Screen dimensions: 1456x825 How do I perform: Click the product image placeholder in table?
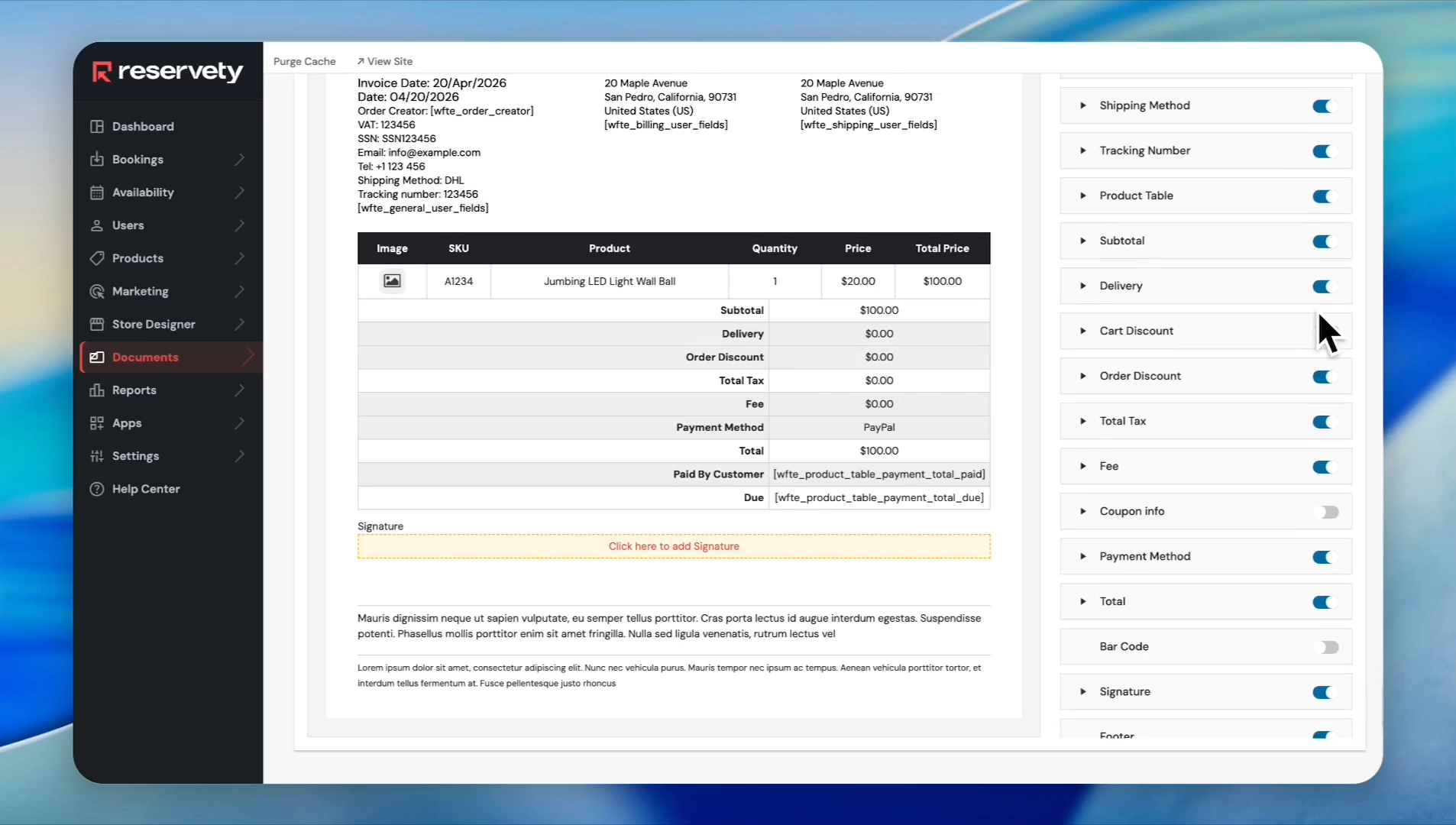pyautogui.click(x=392, y=281)
